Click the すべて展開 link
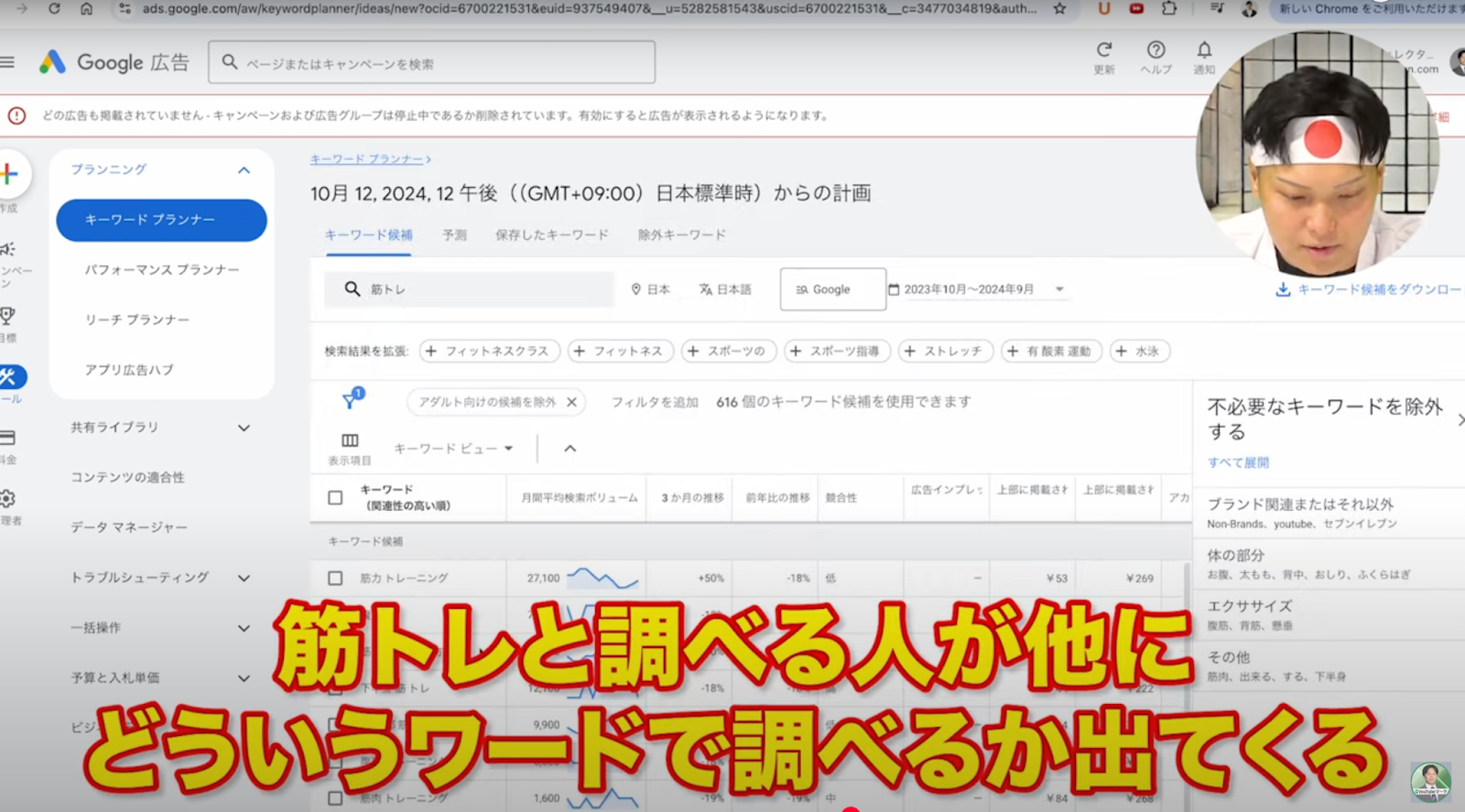Image resolution: width=1465 pixels, height=812 pixels. point(1238,462)
